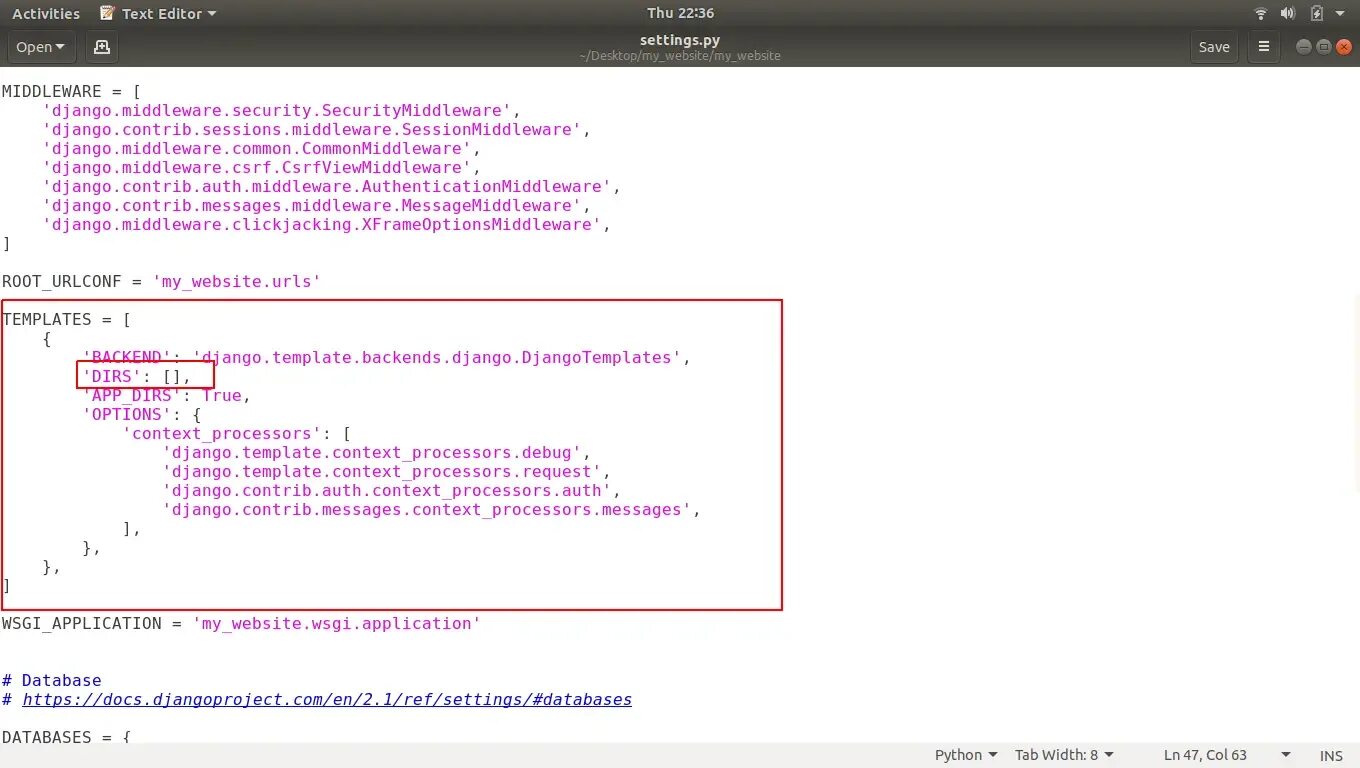Click the 'BACKEND' DjangoTemplates line
Viewport: 1360px width, 768px height.
click(386, 357)
